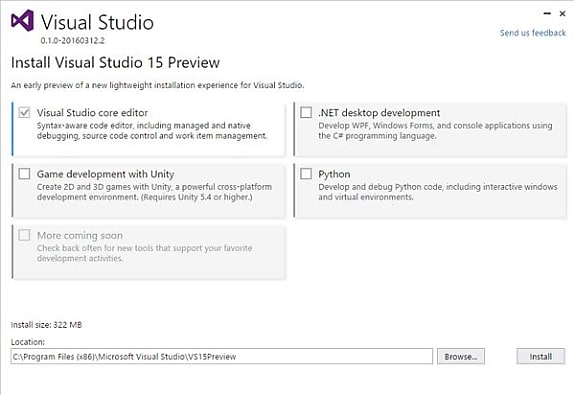Select the .NET desktop development tile description
Image resolution: width=574 pixels, height=395 pixels.
pyautogui.click(x=435, y=131)
